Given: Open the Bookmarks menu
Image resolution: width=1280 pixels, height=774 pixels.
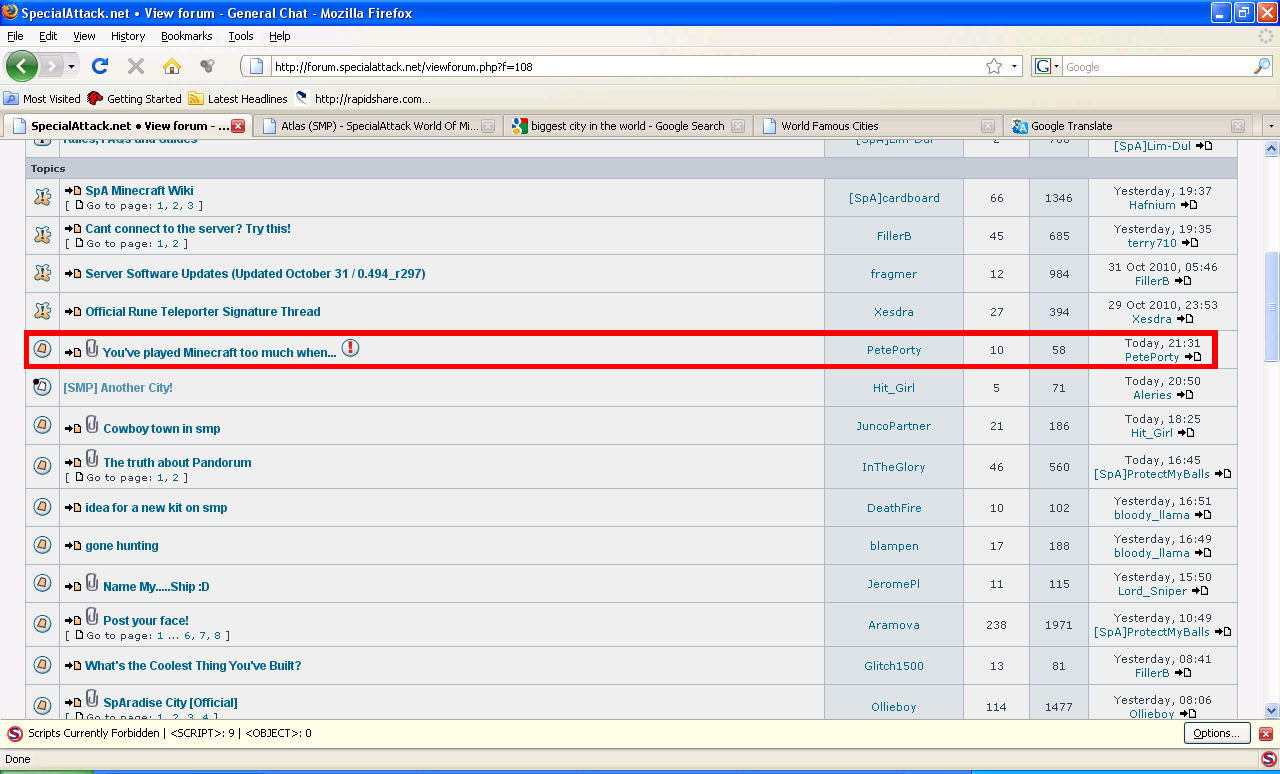Looking at the screenshot, I should point(187,36).
